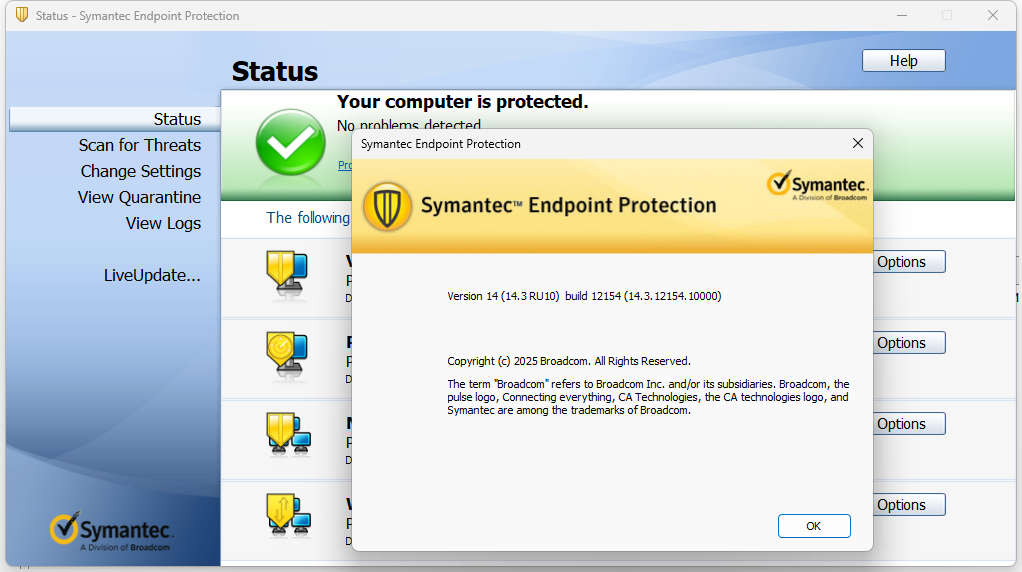Viewport: 1022px width, 572px height.
Task: Click the green checkmark protection status icon
Action: 291,143
